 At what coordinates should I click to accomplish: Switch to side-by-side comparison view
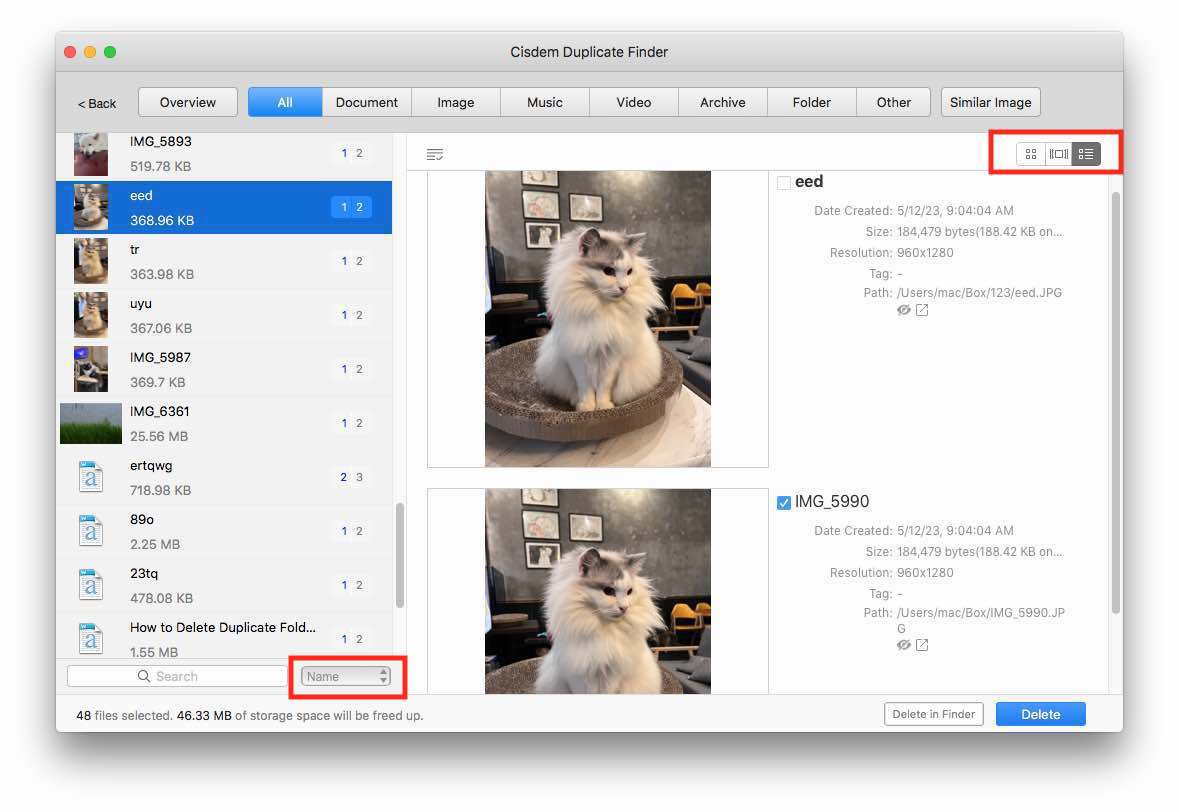1058,154
